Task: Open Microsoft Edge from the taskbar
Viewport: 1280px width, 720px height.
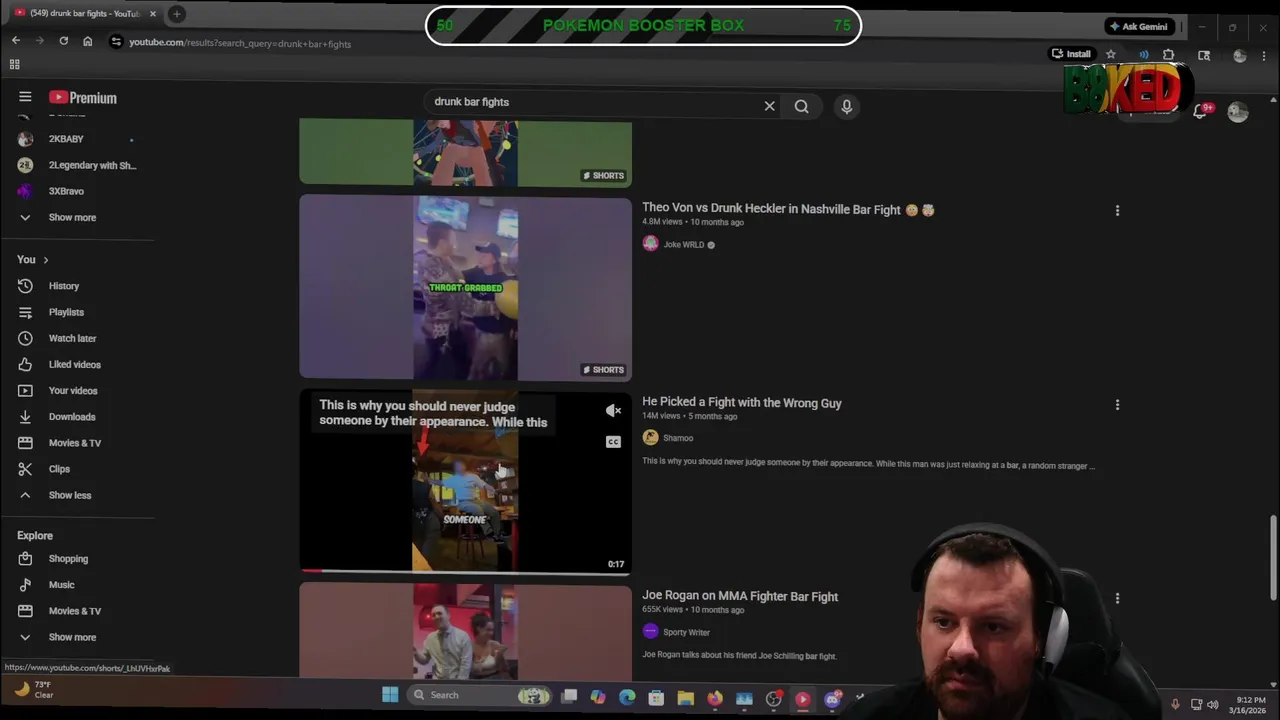Action: click(627, 697)
